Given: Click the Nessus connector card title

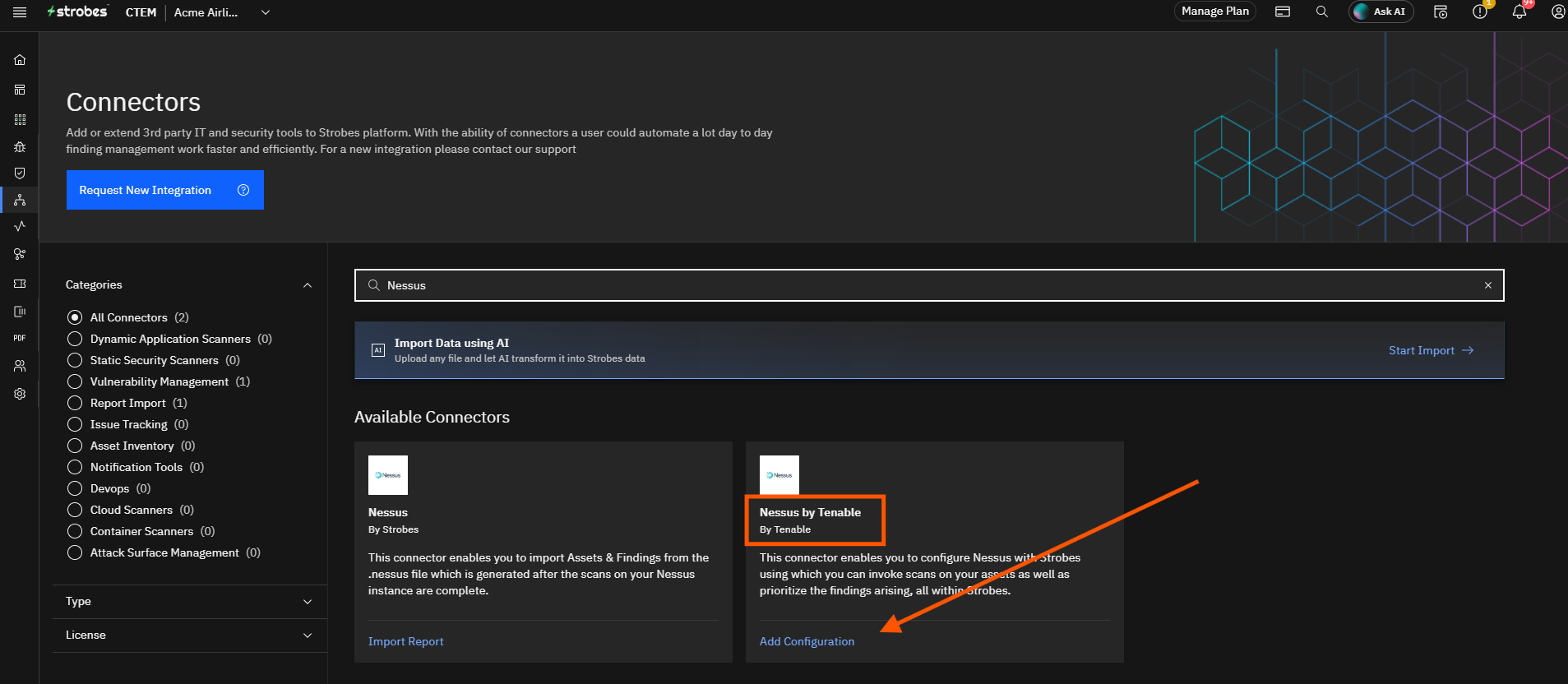Looking at the screenshot, I should pos(388,512).
